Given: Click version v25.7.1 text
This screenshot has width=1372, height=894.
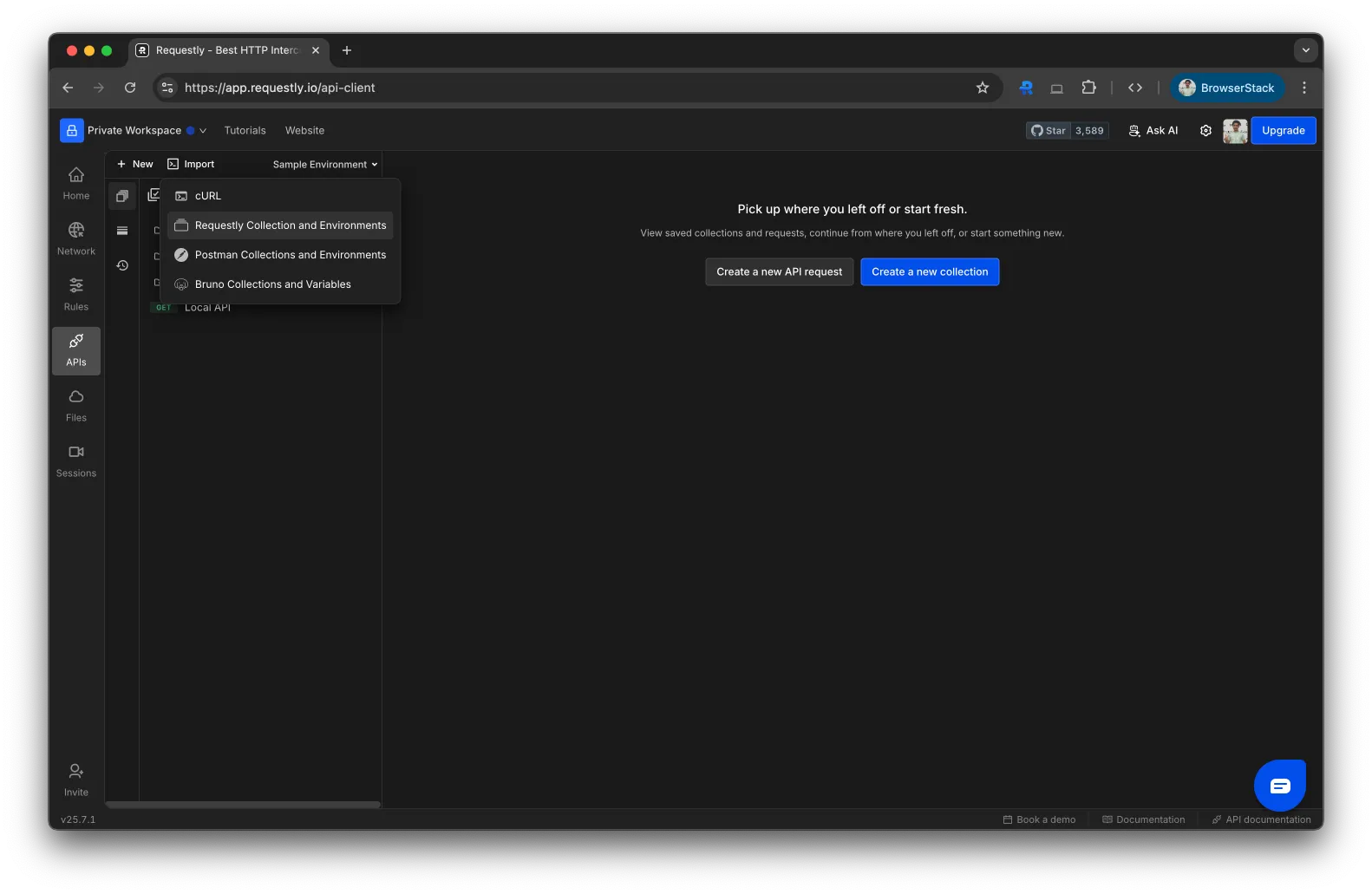Looking at the screenshot, I should click(x=78, y=819).
